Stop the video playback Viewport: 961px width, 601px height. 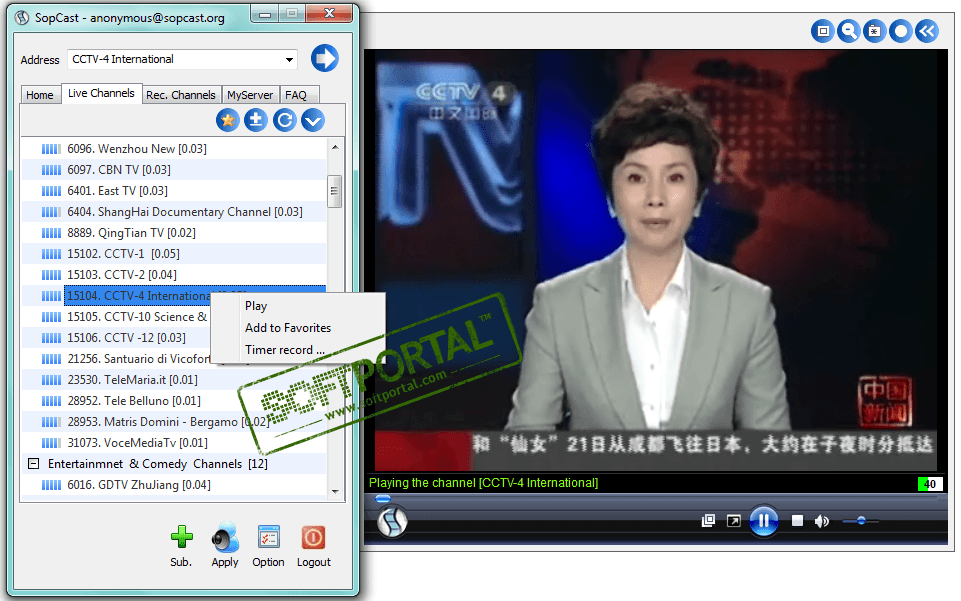pos(797,521)
